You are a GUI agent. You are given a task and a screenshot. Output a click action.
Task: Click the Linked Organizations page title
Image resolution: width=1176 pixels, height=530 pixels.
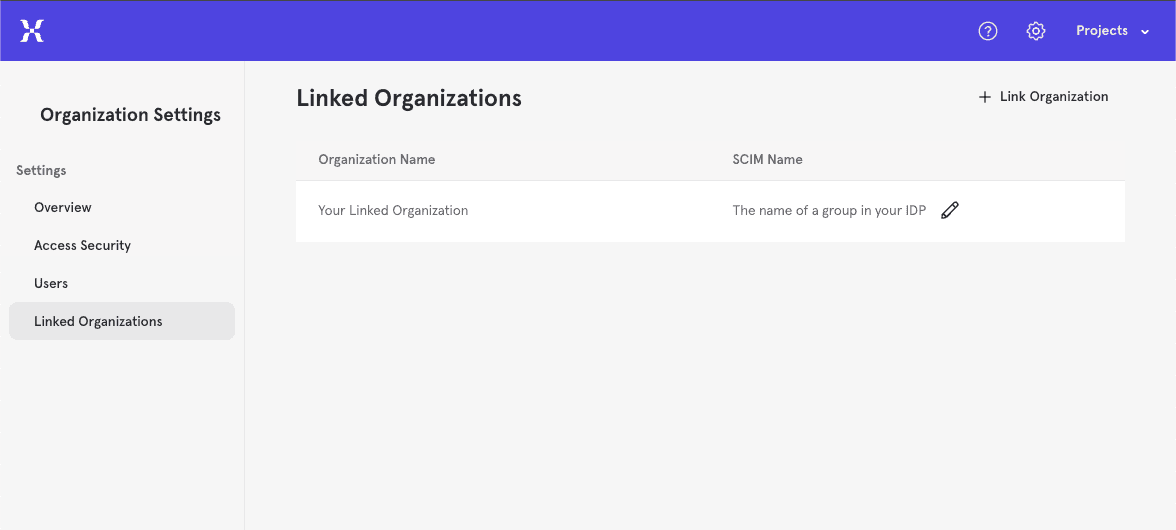pyautogui.click(x=409, y=98)
